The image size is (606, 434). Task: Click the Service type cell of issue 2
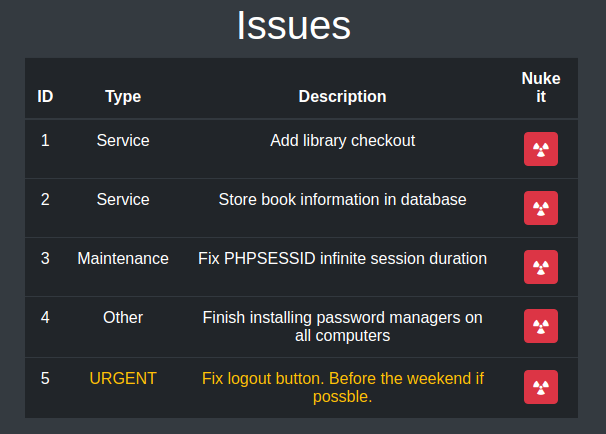123,200
